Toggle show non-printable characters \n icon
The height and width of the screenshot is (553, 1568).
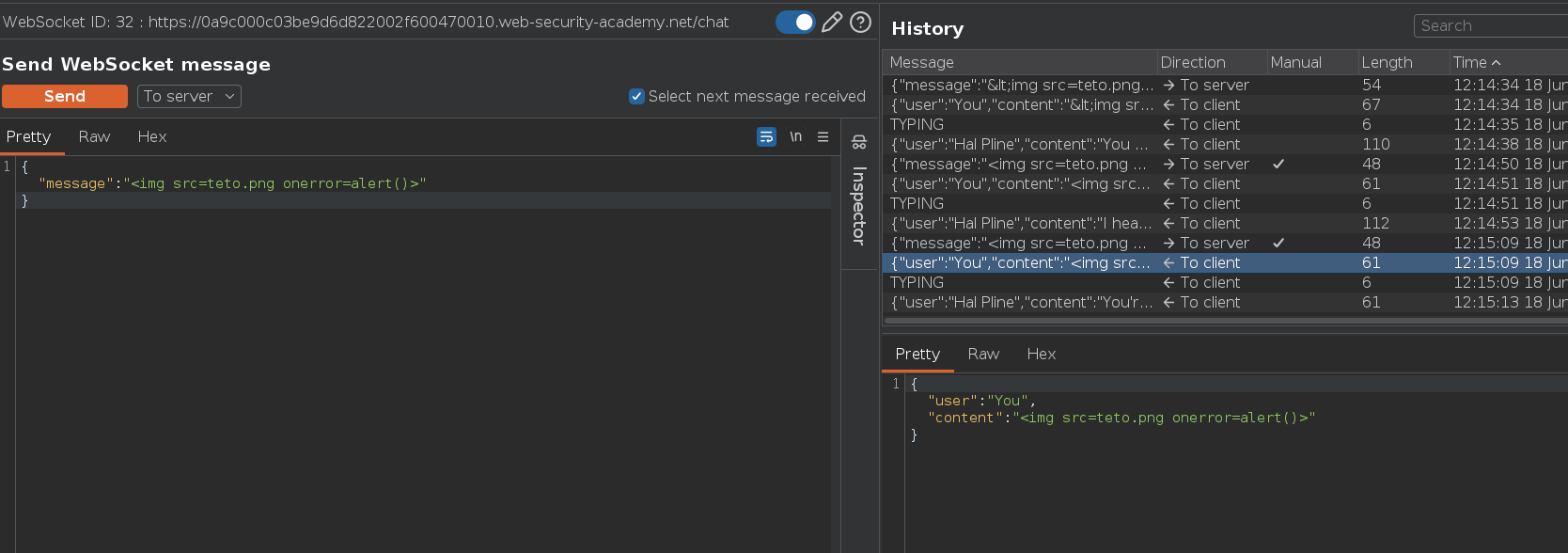tap(796, 136)
